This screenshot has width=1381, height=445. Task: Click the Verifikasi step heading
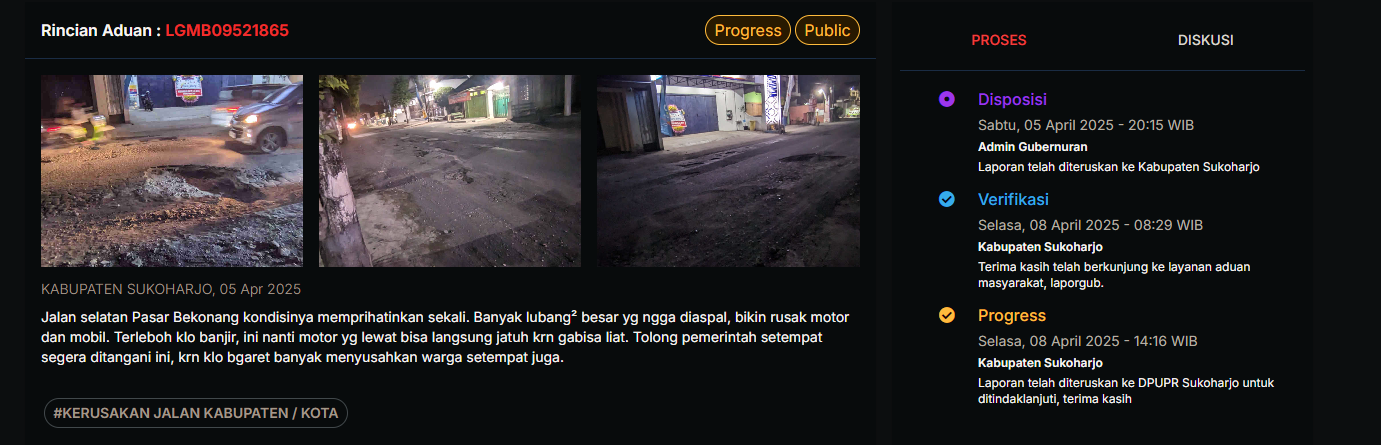point(1013,199)
